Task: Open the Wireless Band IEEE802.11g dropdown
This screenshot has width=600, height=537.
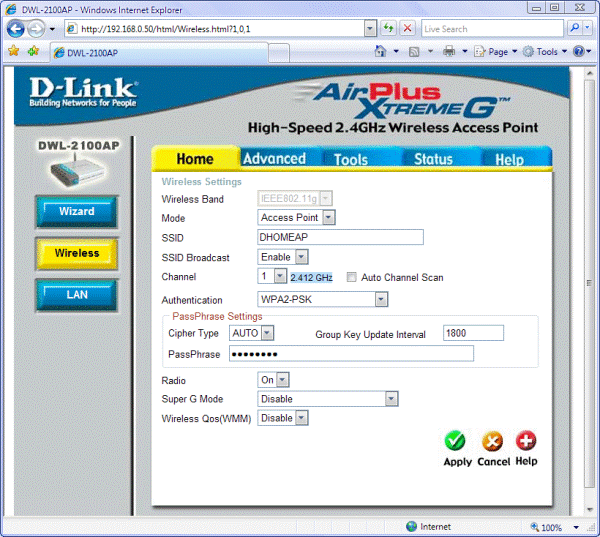Action: pyautogui.click(x=295, y=198)
